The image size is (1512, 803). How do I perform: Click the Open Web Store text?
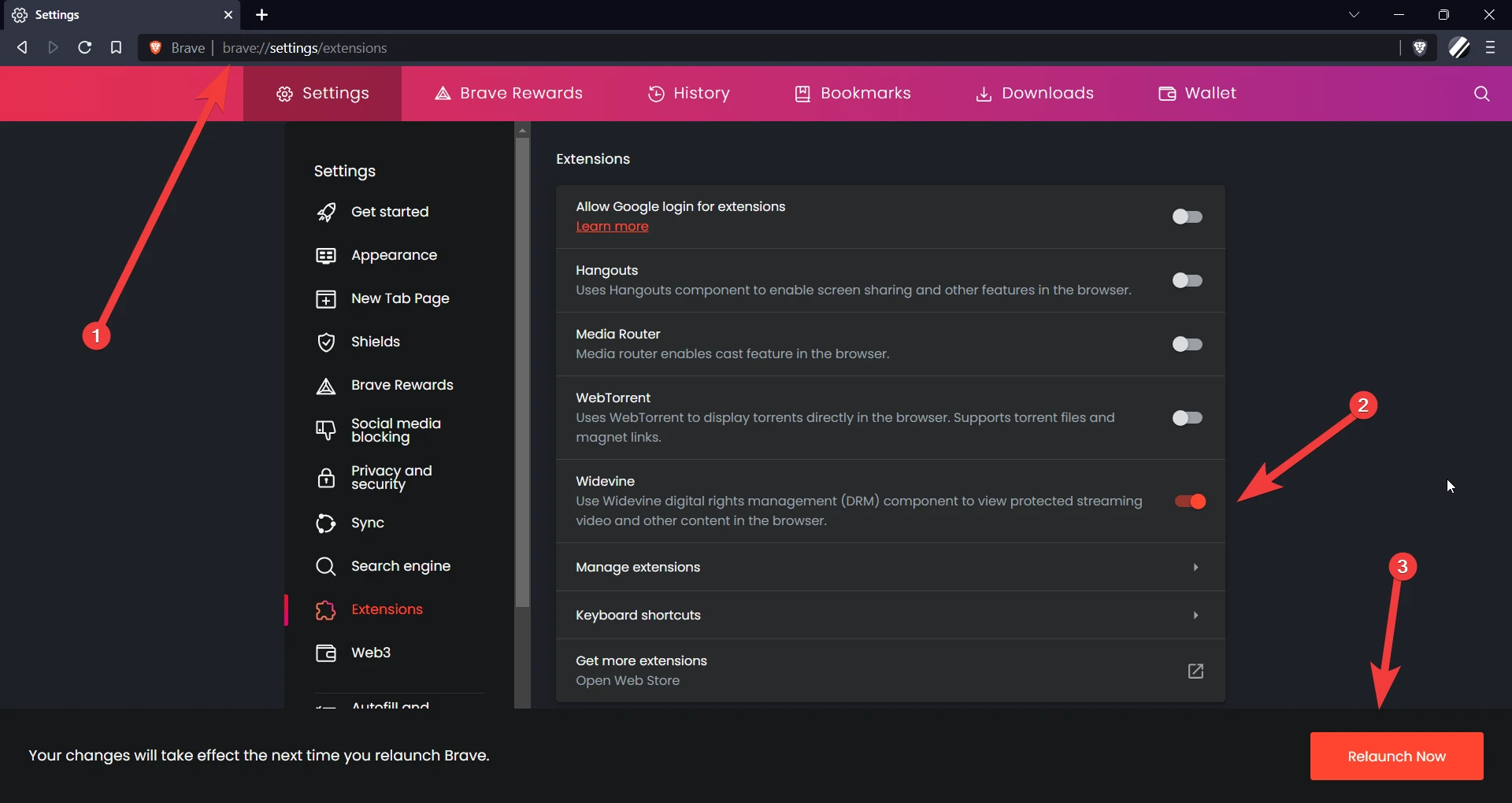click(628, 681)
